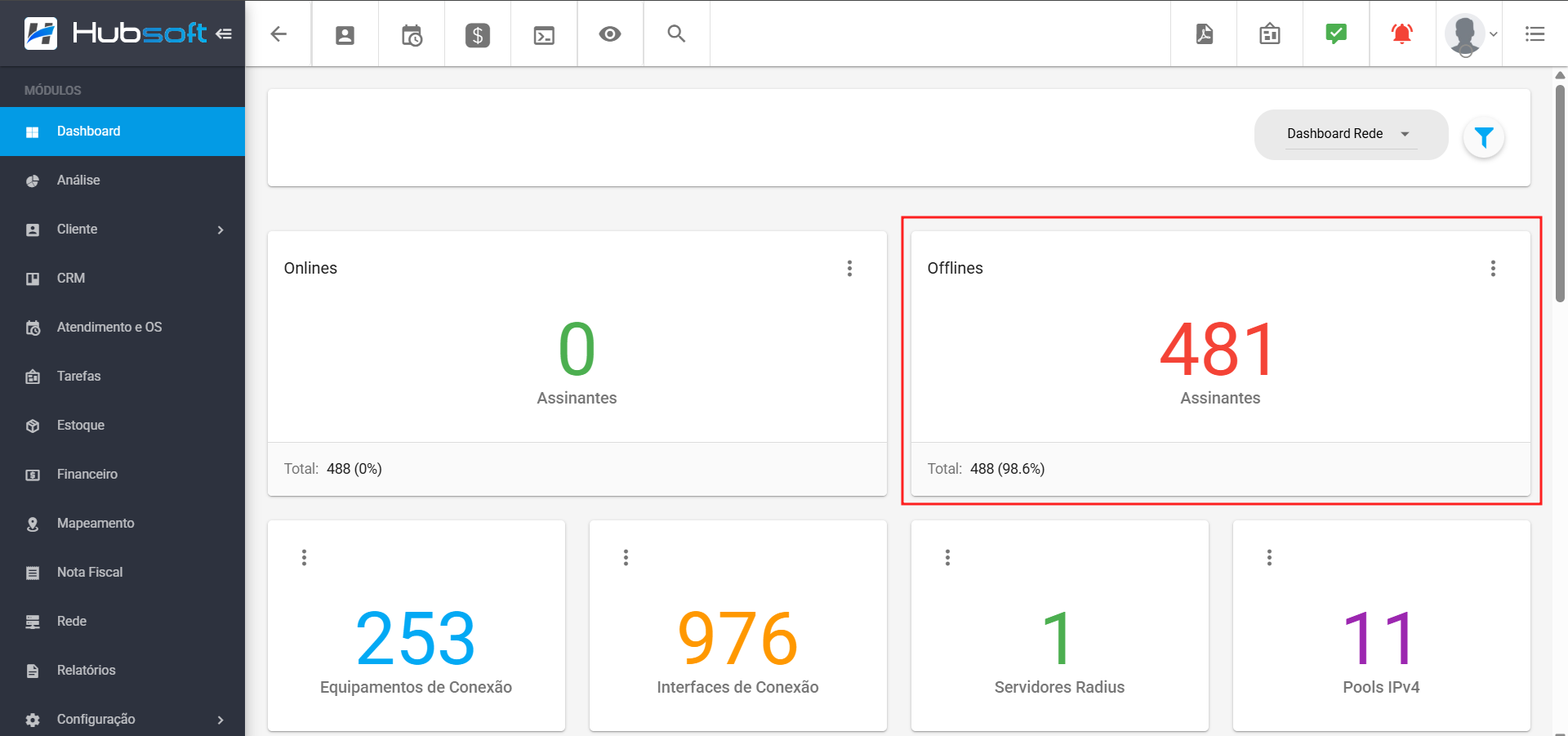Click the Onlines card title

point(310,268)
